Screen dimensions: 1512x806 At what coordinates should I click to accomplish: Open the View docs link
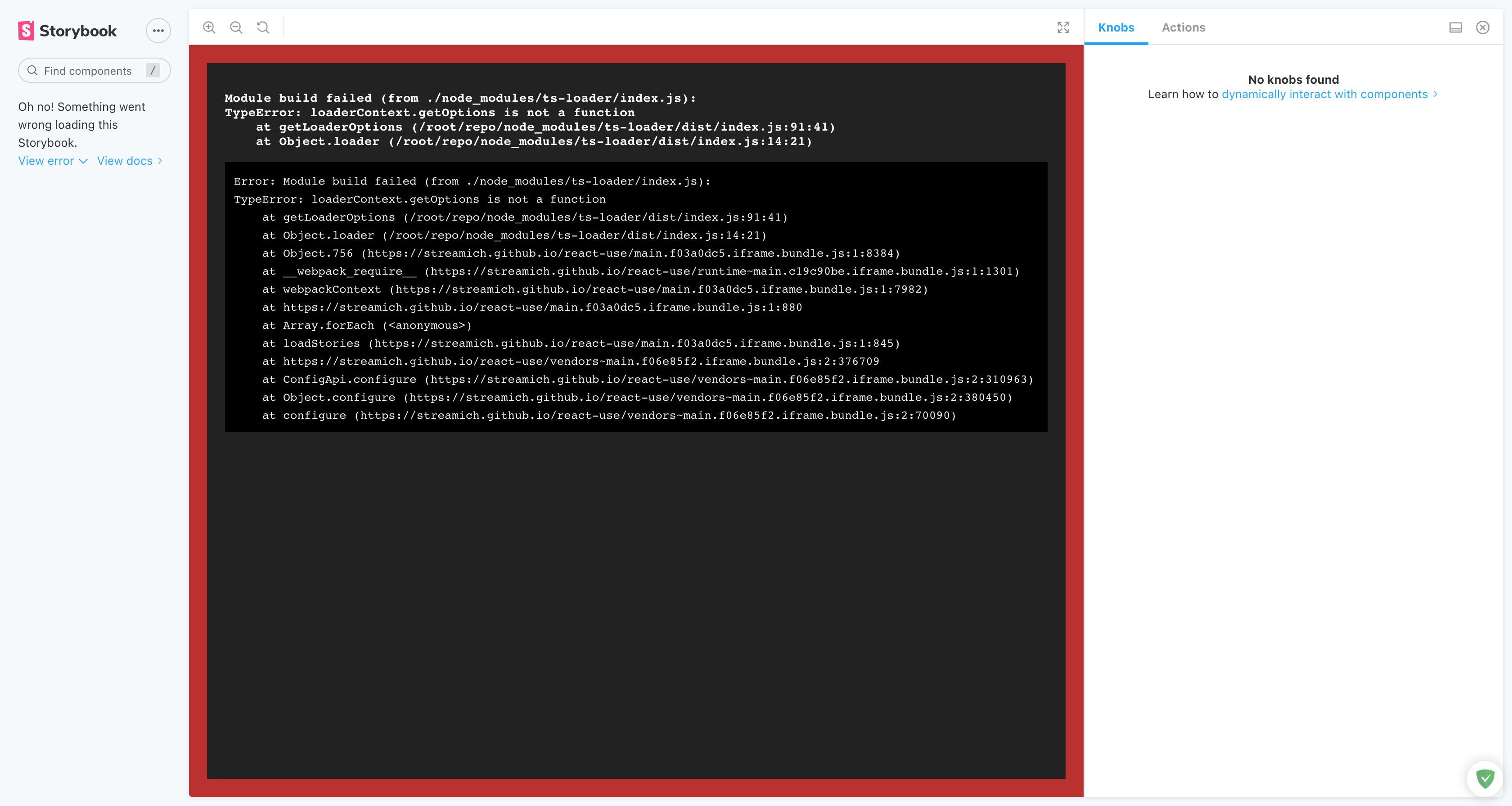pos(129,161)
